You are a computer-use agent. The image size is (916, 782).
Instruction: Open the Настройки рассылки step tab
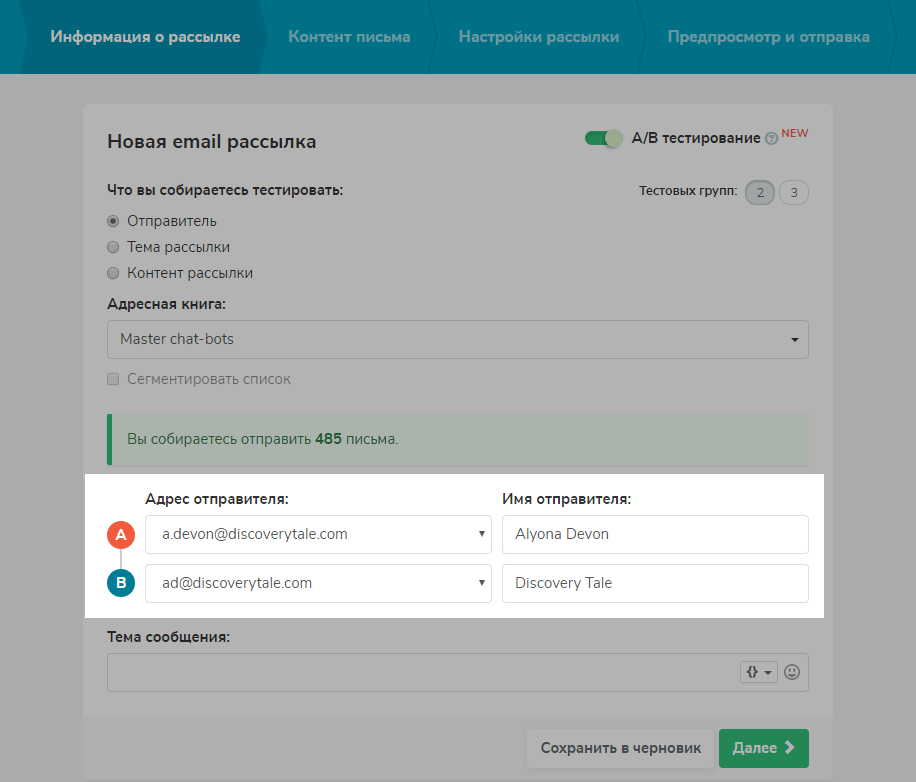(538, 37)
